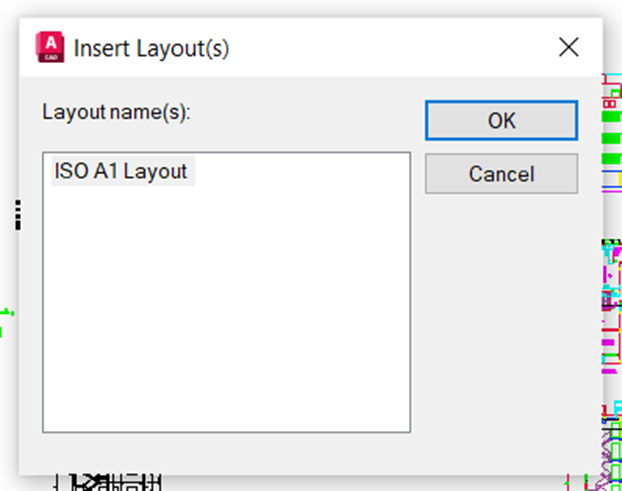The image size is (622, 491).
Task: Click the blank gray area beneath the list box
Action: tap(226, 453)
